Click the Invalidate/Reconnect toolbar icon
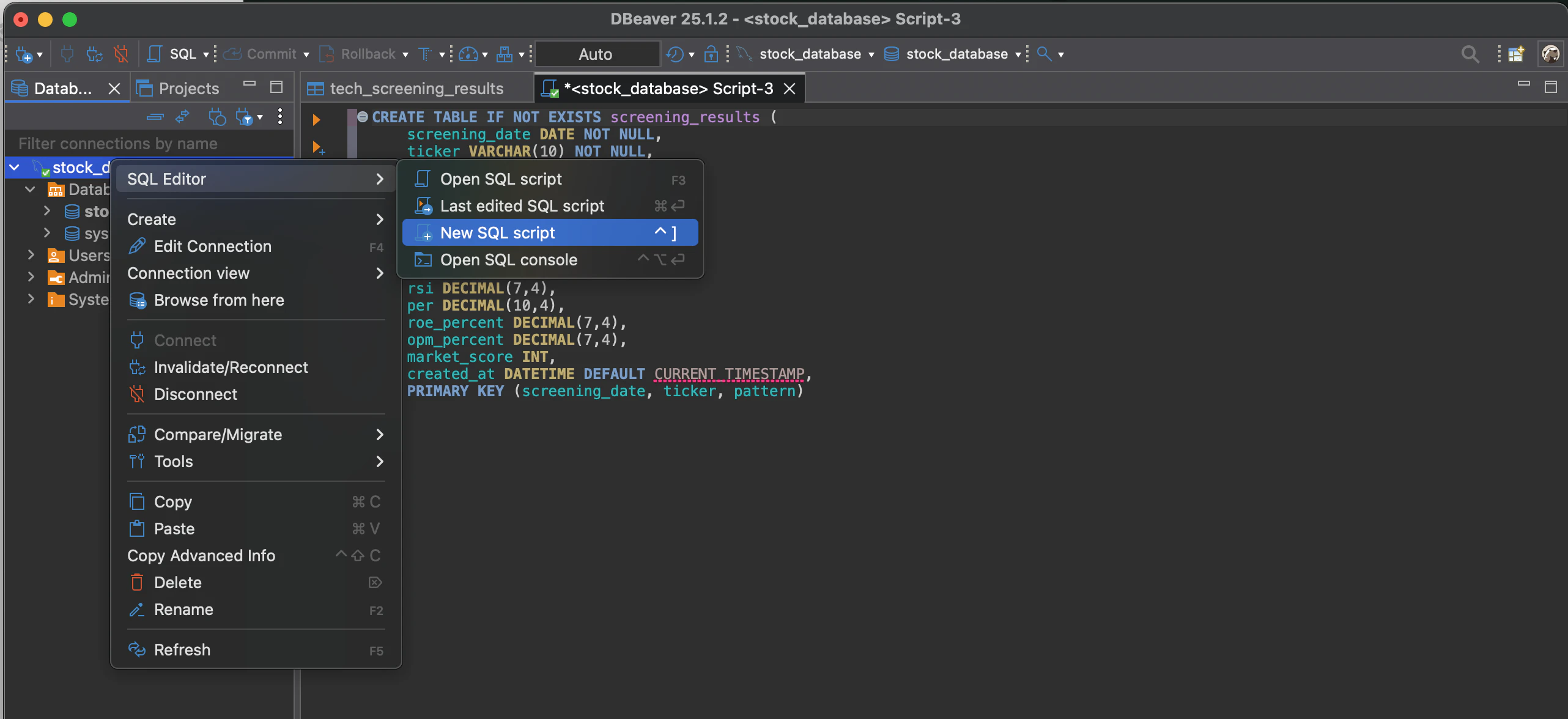The height and width of the screenshot is (719, 1568). pyautogui.click(x=94, y=54)
